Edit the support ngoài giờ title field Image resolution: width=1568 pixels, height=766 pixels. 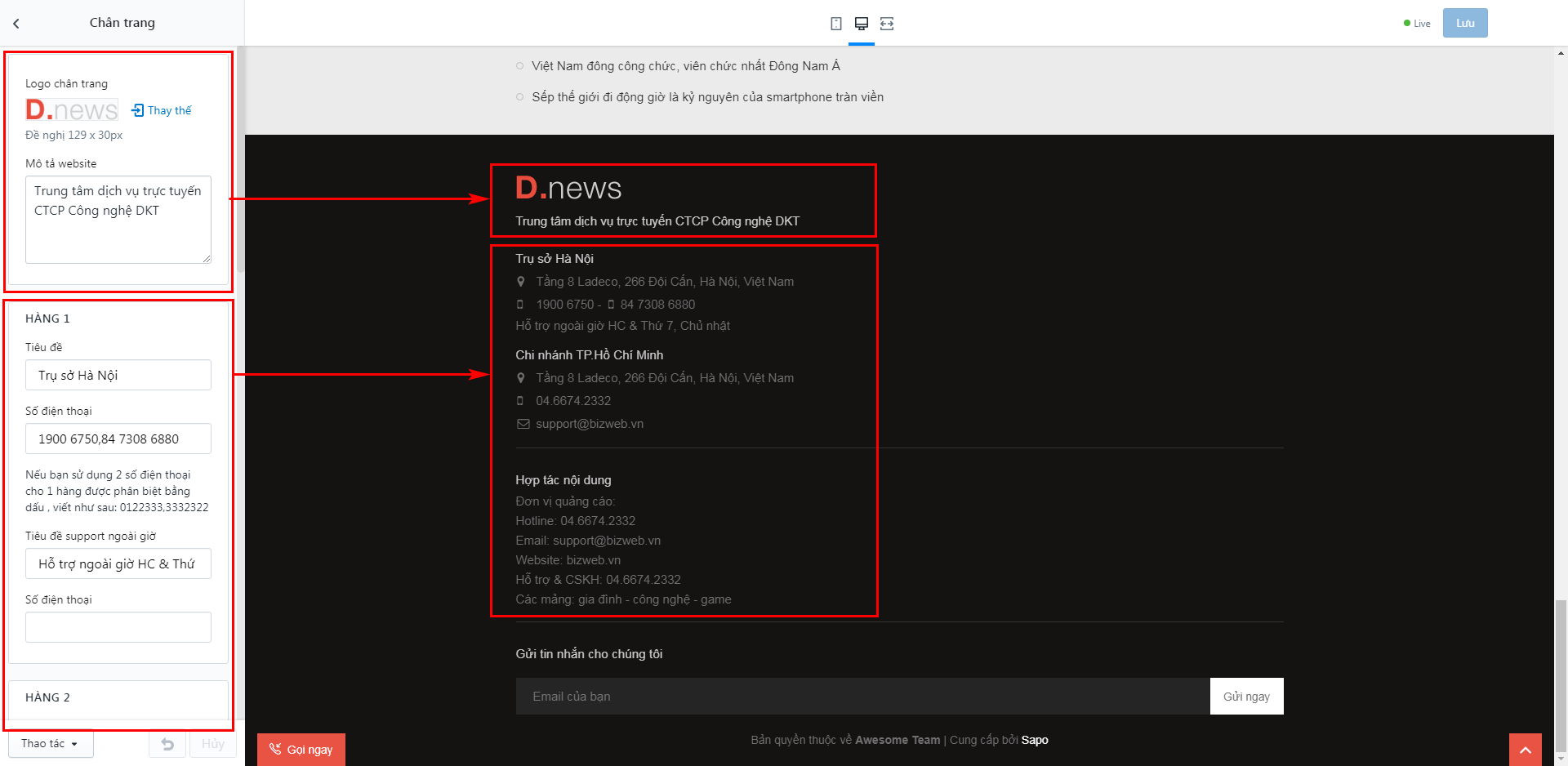point(118,563)
